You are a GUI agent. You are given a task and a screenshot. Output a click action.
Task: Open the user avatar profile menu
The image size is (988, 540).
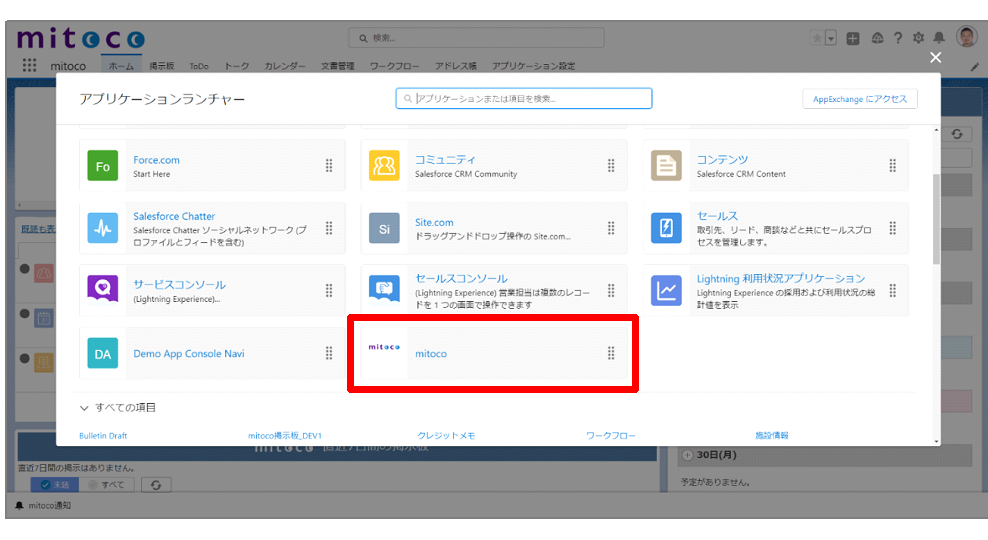click(967, 37)
